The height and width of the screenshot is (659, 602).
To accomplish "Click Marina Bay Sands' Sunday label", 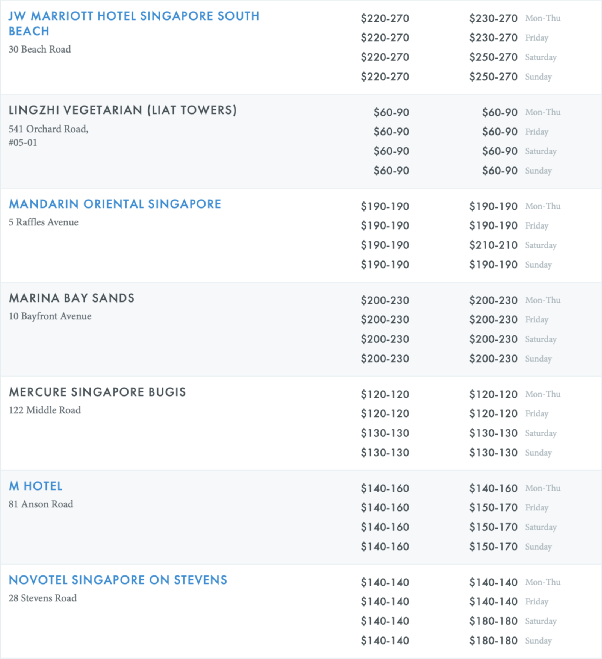I will 538,359.
